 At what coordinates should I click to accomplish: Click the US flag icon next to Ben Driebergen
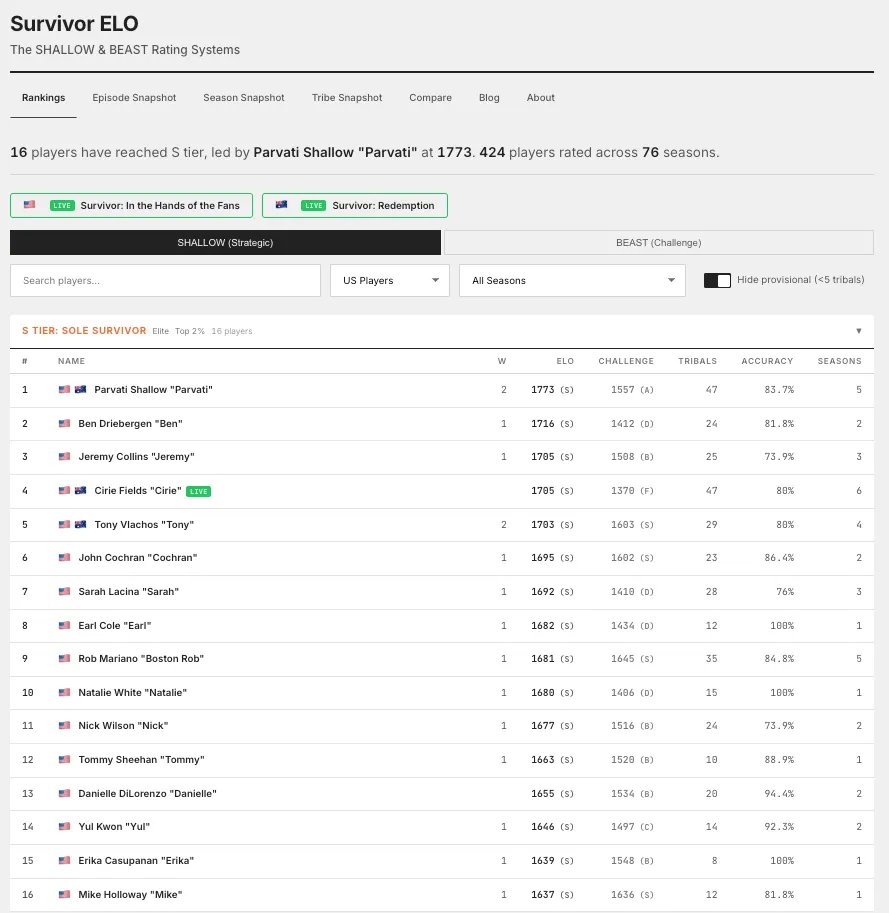click(65, 423)
